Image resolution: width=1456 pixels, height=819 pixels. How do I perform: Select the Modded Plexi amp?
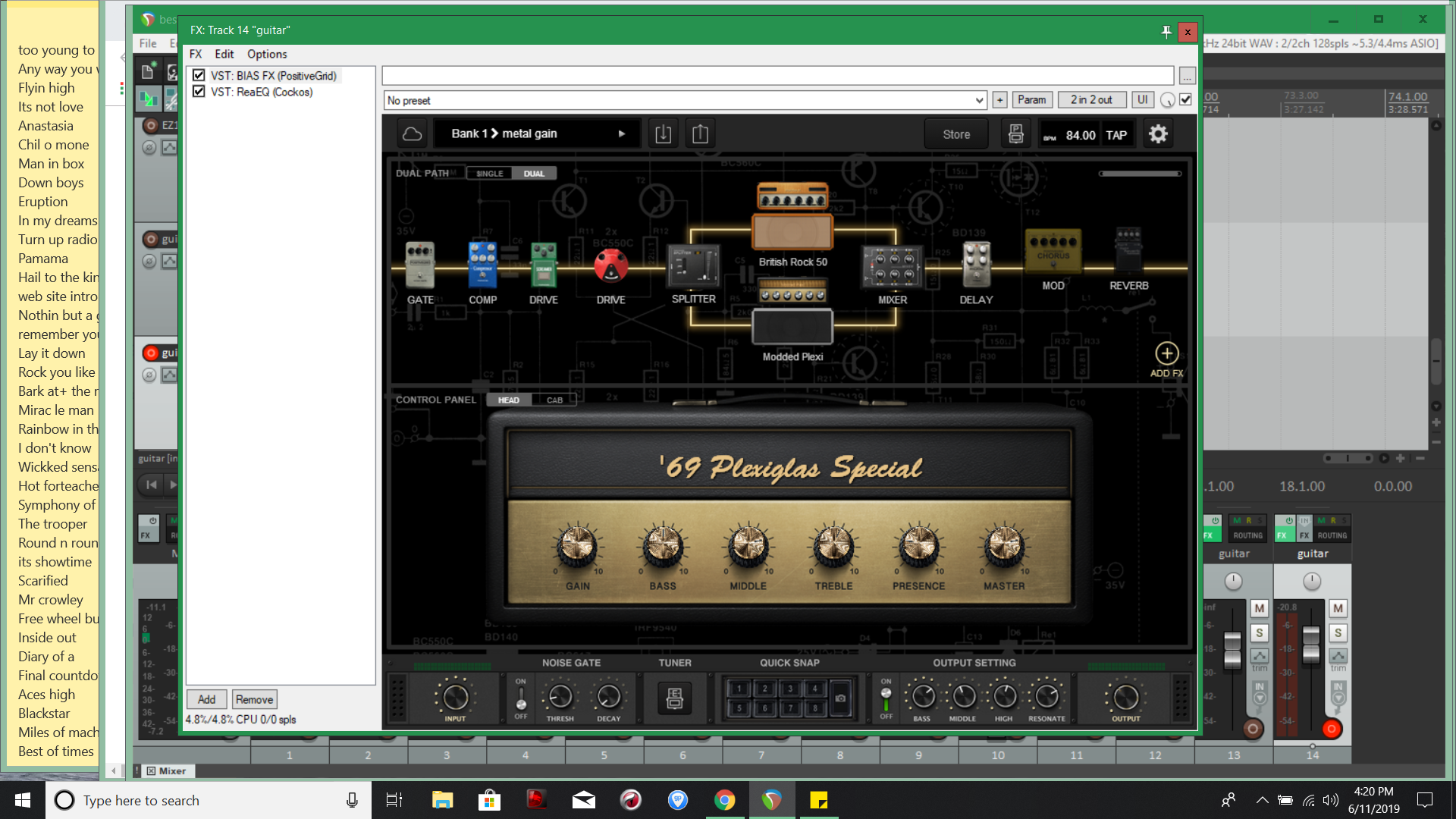click(x=792, y=312)
